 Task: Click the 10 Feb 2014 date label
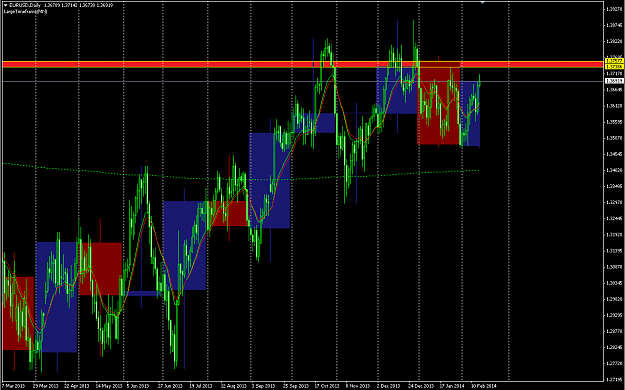pos(483,386)
